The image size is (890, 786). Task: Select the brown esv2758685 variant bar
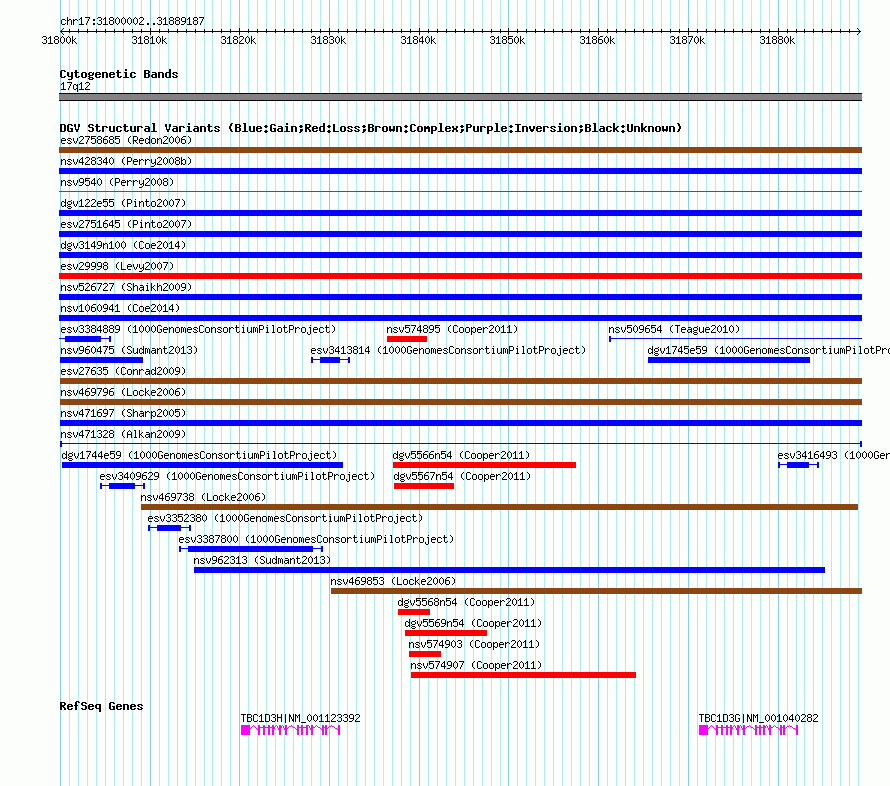click(460, 150)
